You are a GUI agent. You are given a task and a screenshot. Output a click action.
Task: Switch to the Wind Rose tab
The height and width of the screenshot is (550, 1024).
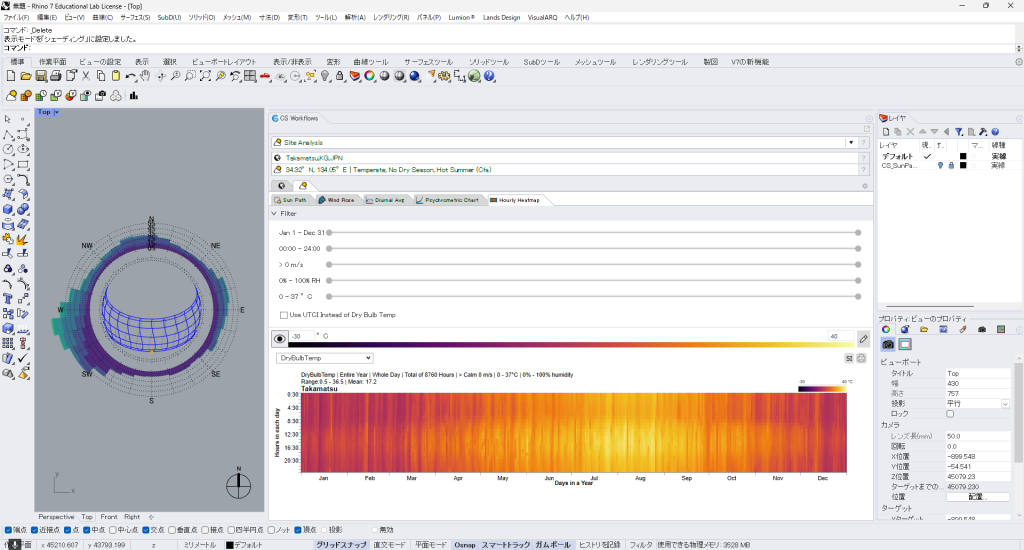[x=336, y=200]
